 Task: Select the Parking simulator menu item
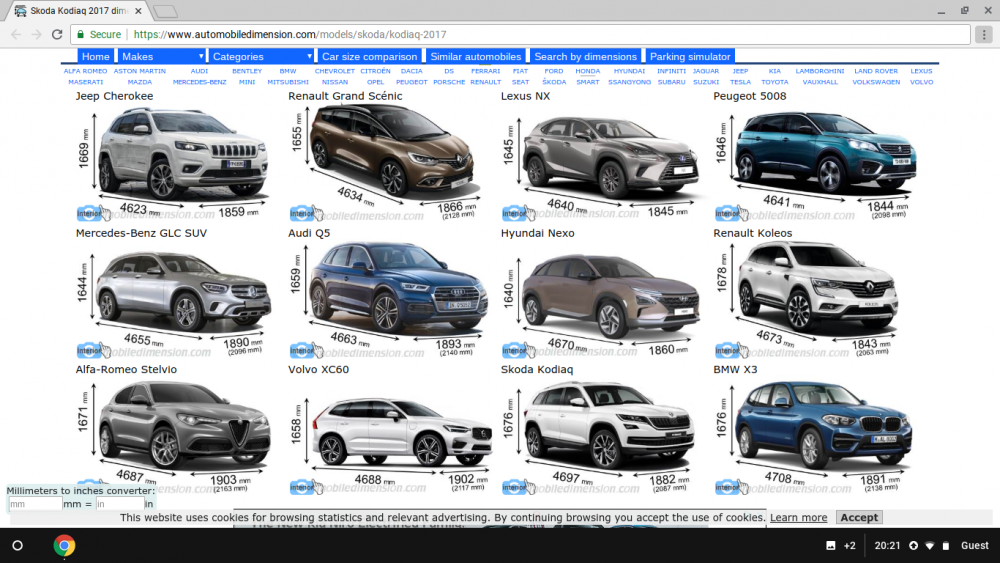tap(690, 56)
